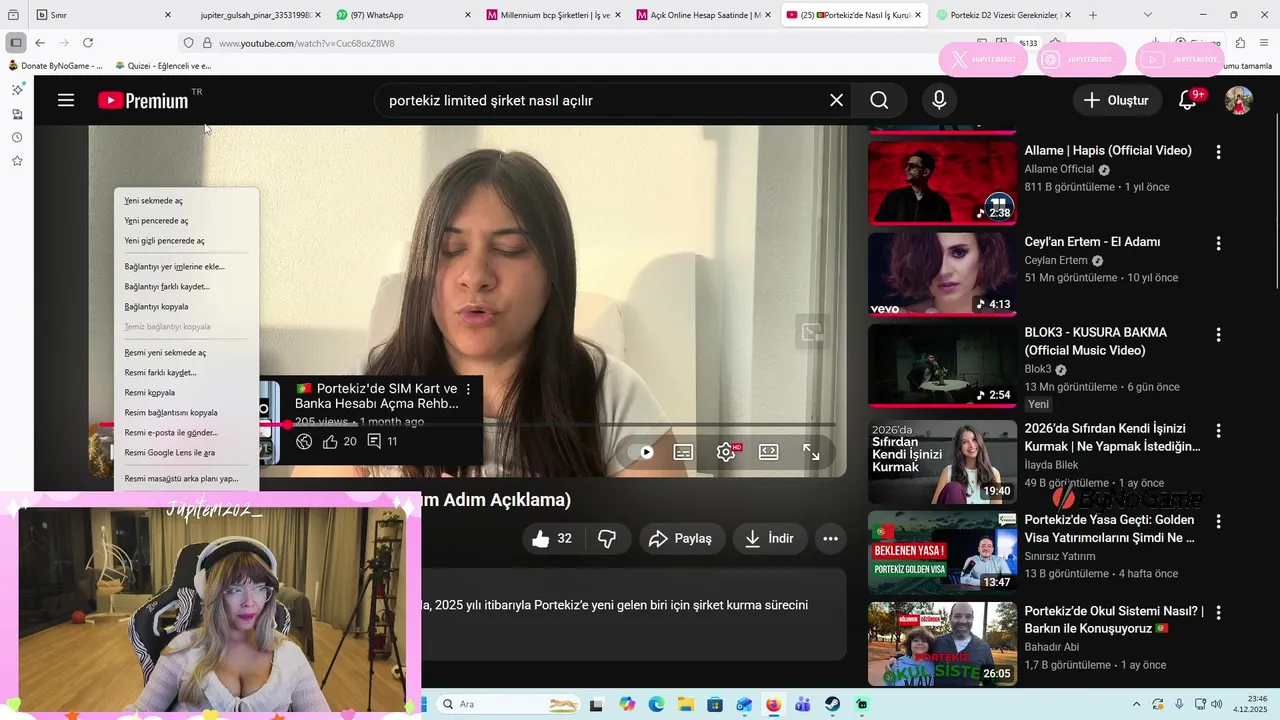Image resolution: width=1280 pixels, height=720 pixels.
Task: Play Ceyl'an Ertem - El Adamı thumbnail
Action: point(942,274)
